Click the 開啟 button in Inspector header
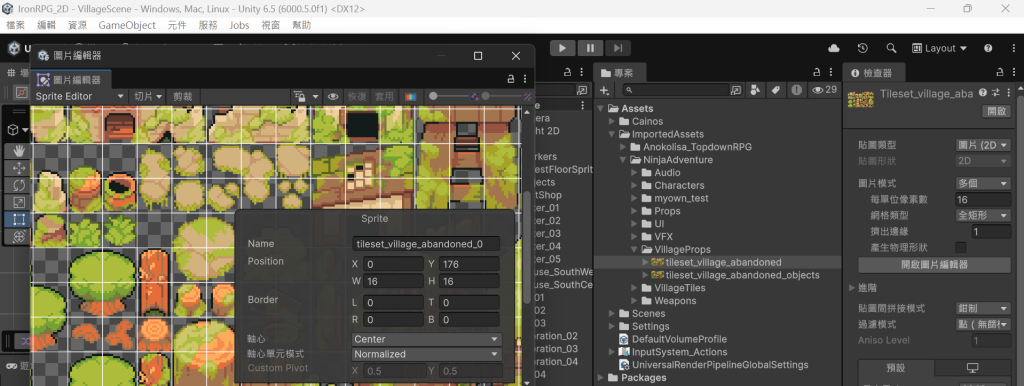The height and width of the screenshot is (386, 1024). (x=996, y=111)
